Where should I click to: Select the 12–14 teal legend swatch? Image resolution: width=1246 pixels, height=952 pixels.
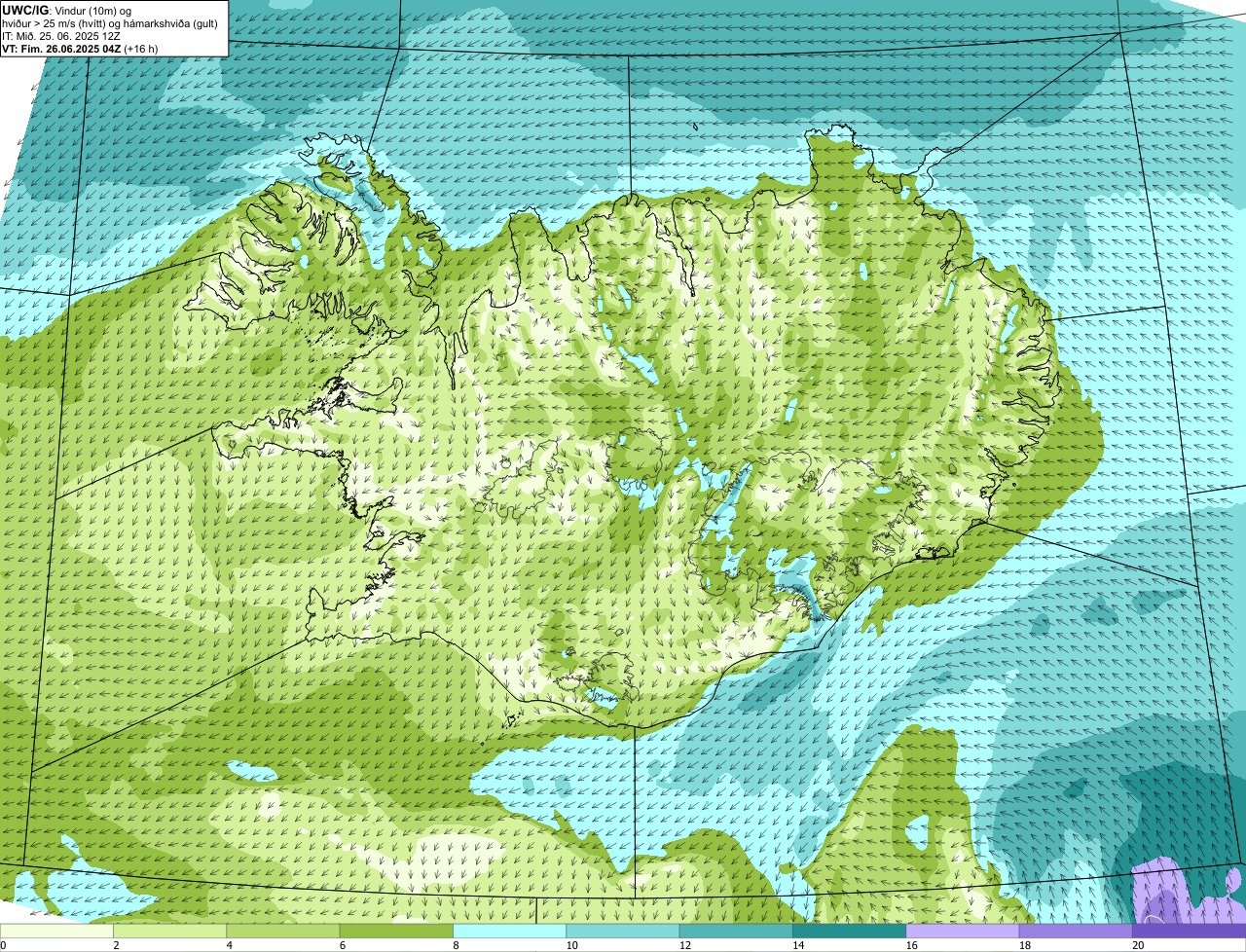tap(736, 931)
